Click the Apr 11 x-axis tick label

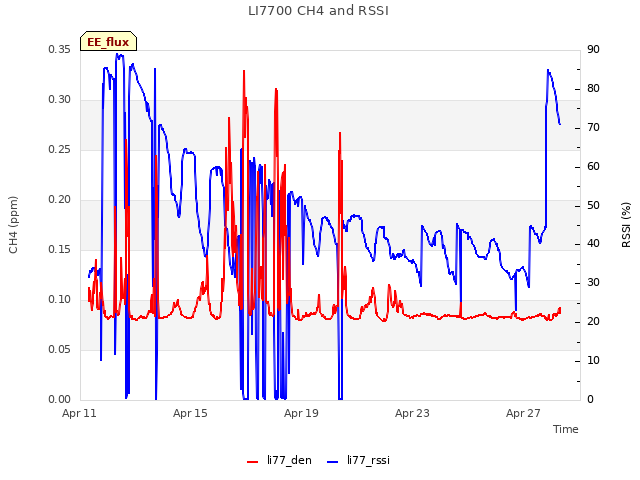79,413
